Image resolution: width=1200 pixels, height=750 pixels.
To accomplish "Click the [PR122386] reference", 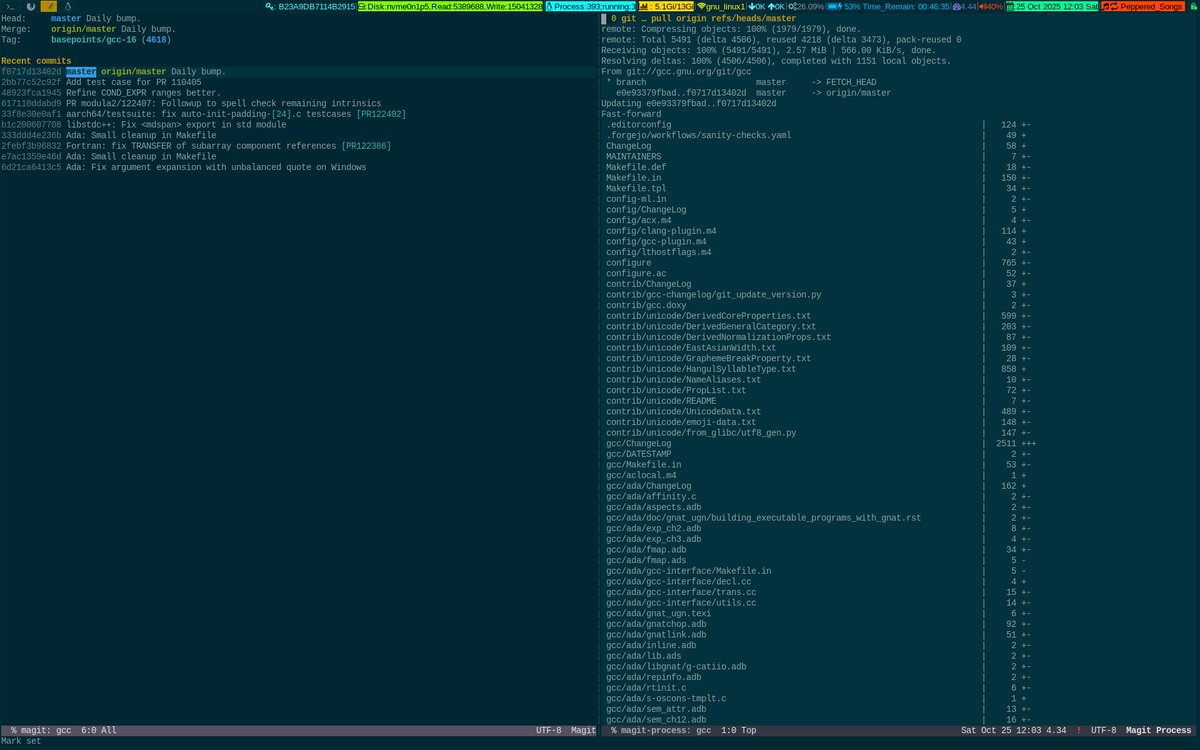I will click(366, 146).
